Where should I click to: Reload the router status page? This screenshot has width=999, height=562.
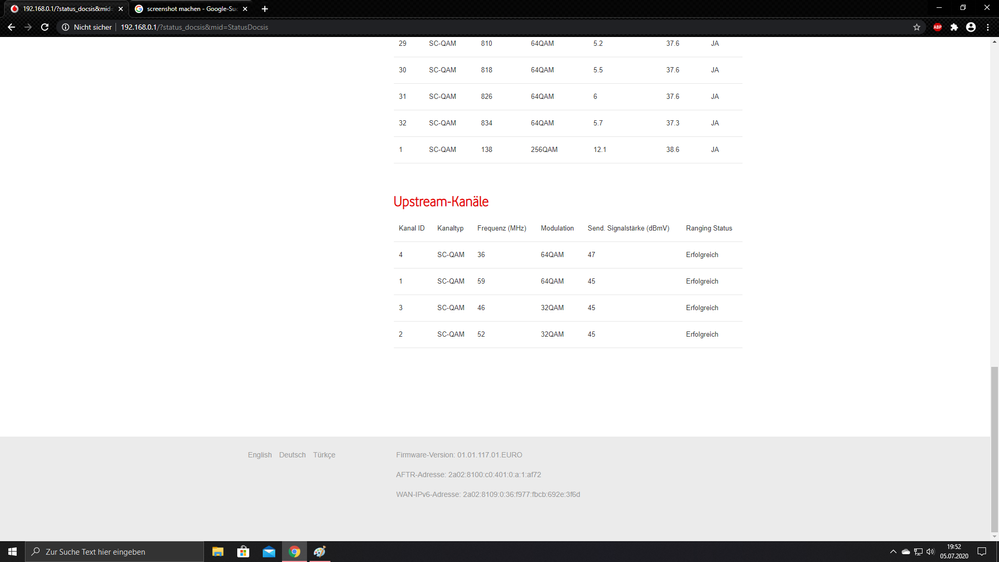(45, 27)
